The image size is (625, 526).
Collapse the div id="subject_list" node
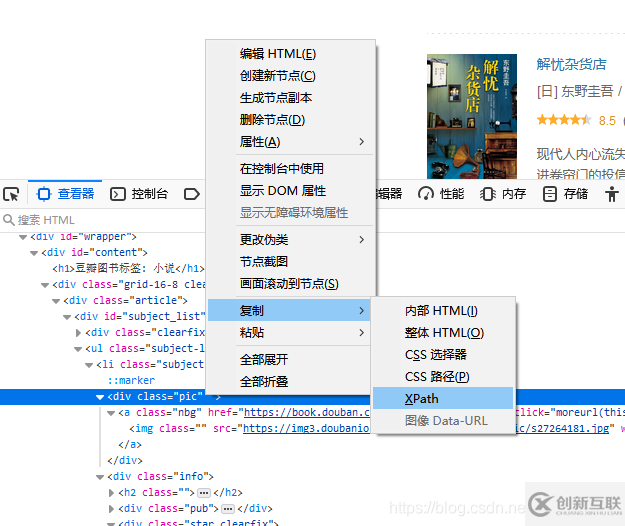pos(67,317)
